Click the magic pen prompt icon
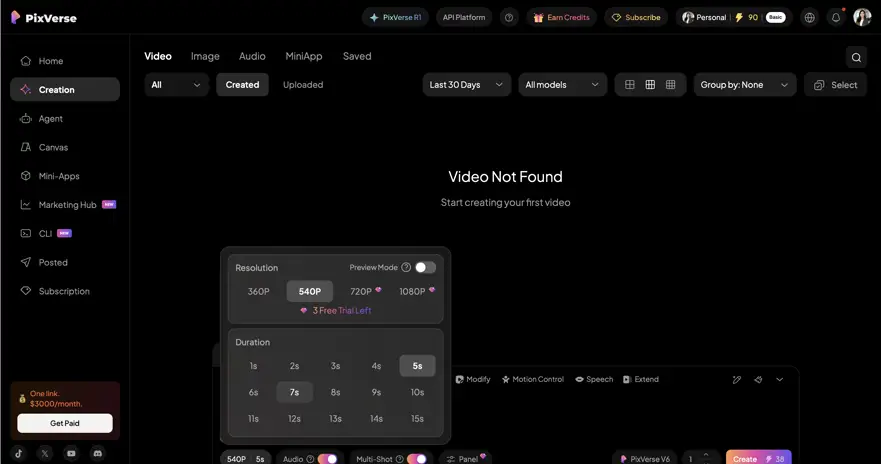 (737, 380)
